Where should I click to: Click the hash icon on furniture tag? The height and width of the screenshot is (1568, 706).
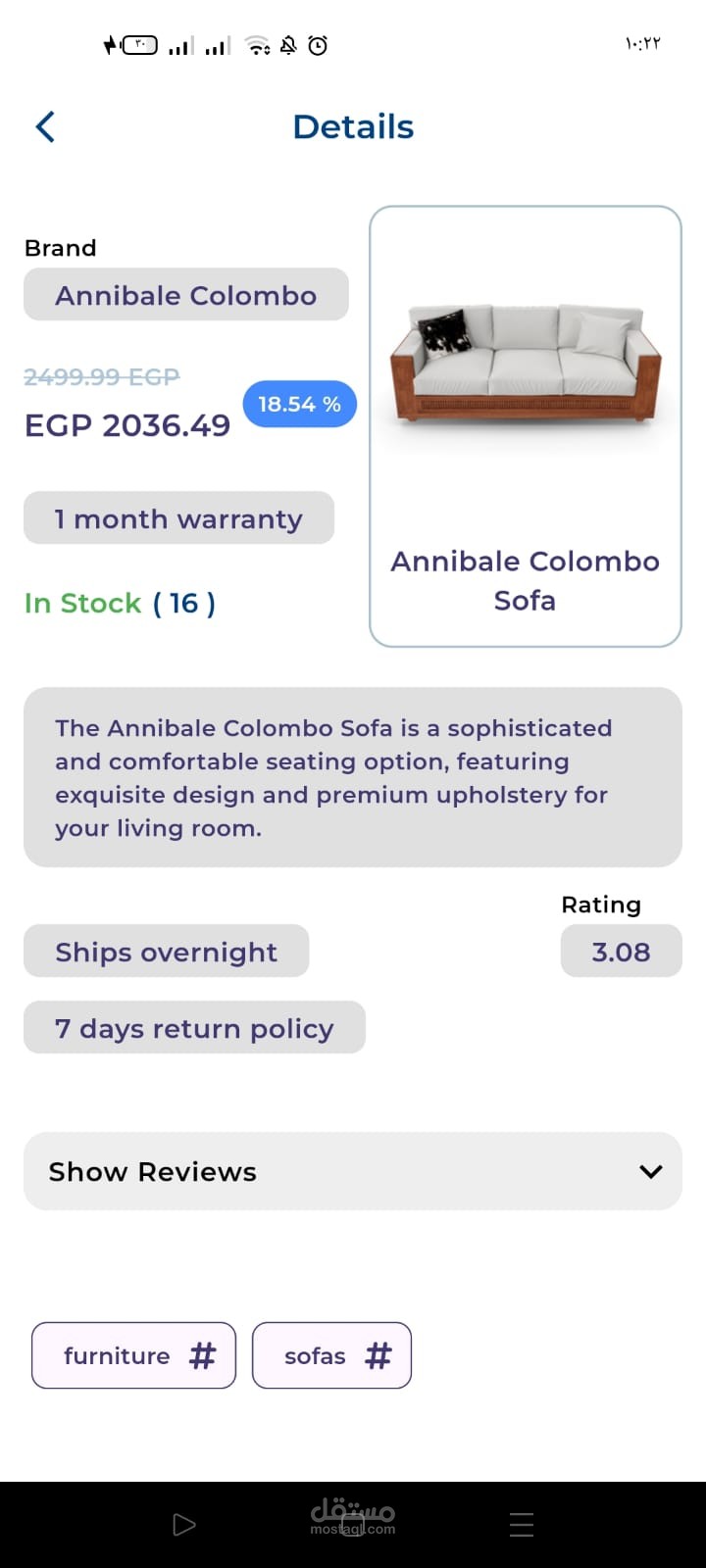202,1356
